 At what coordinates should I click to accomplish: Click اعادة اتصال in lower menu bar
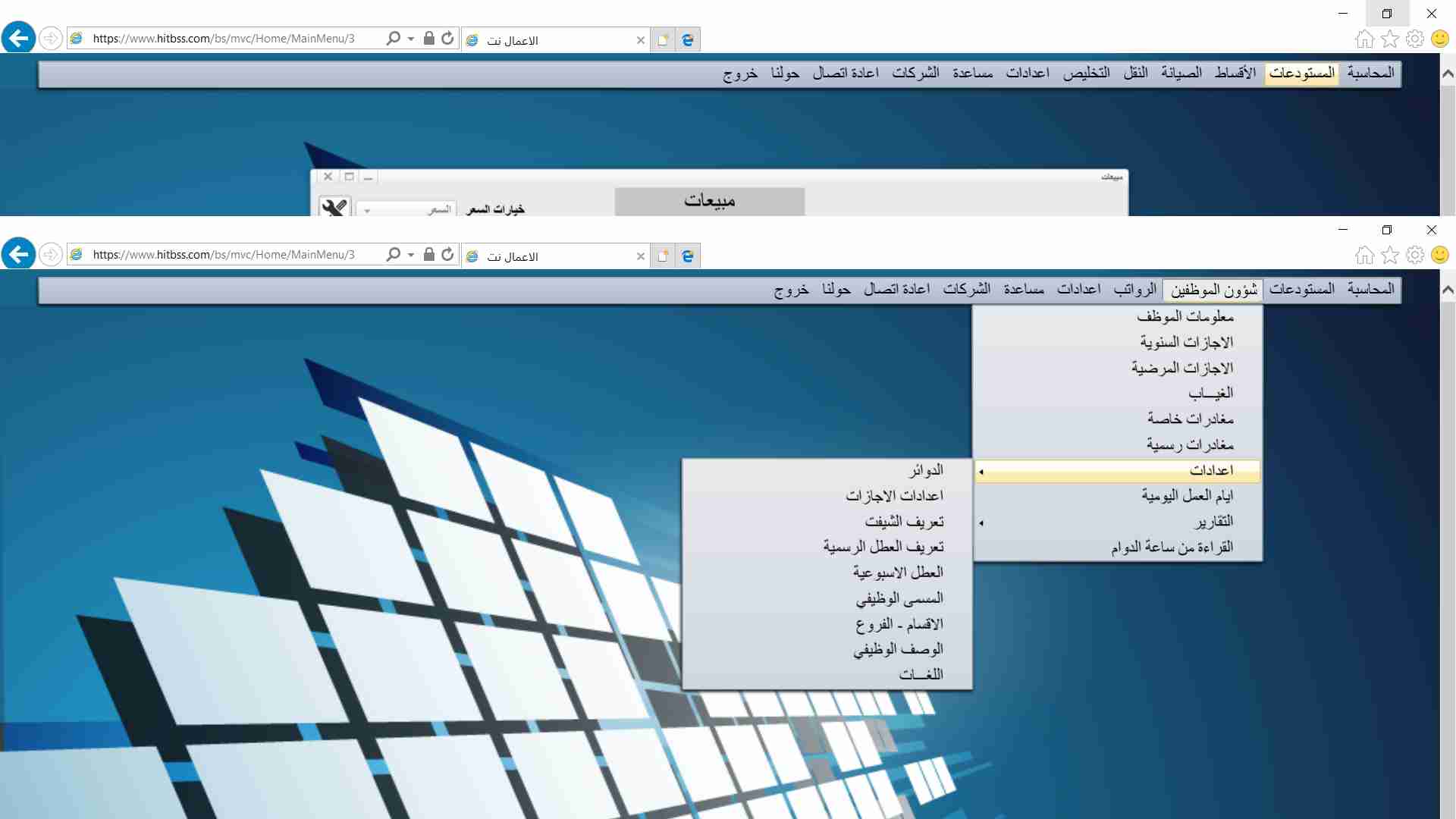pos(897,290)
